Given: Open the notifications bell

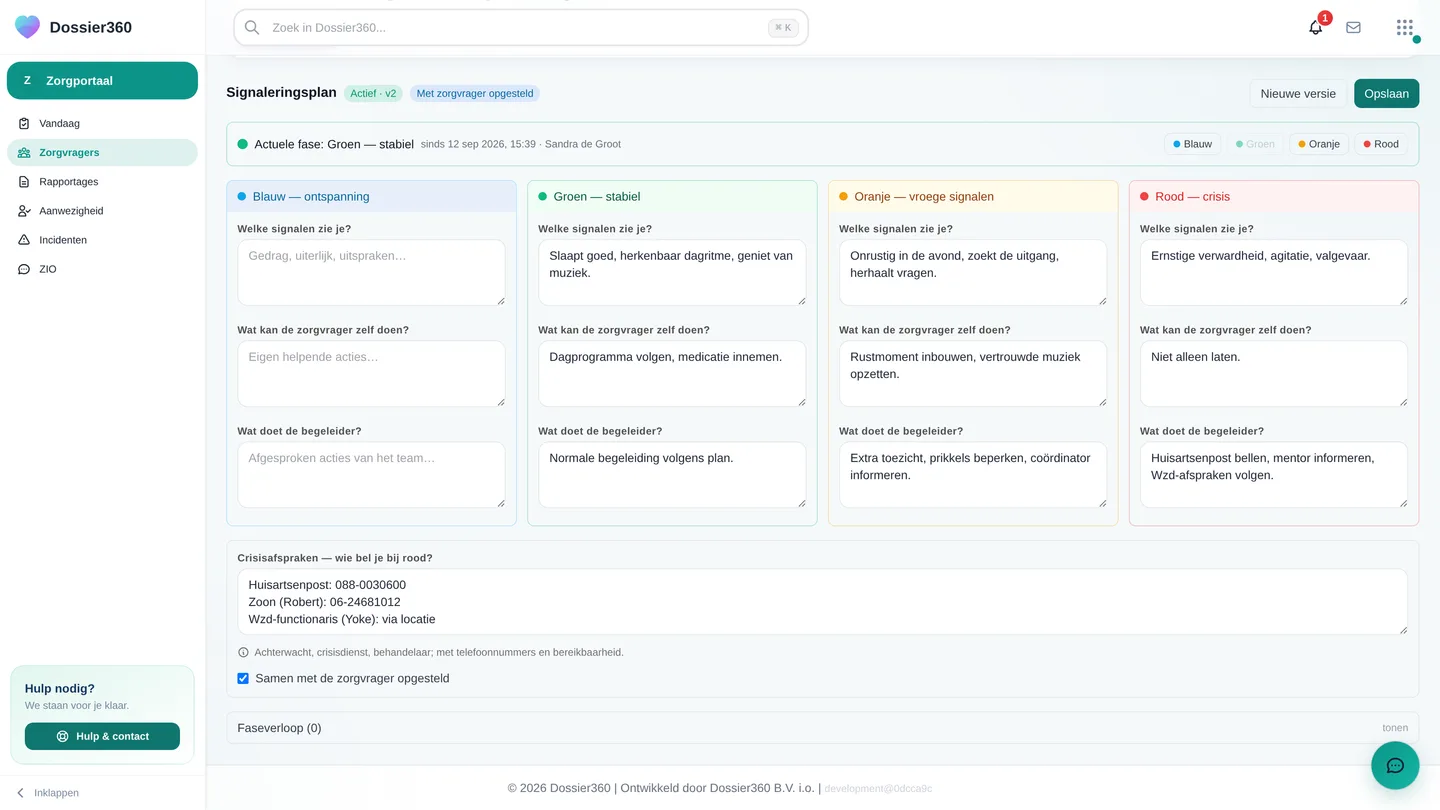Looking at the screenshot, I should [1315, 28].
